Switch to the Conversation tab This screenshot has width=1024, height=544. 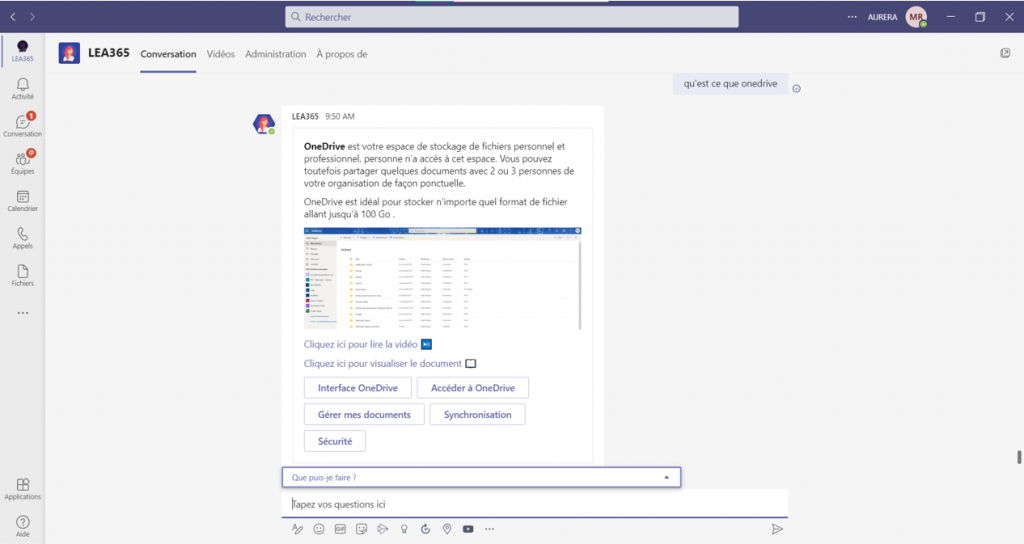pyautogui.click(x=168, y=54)
